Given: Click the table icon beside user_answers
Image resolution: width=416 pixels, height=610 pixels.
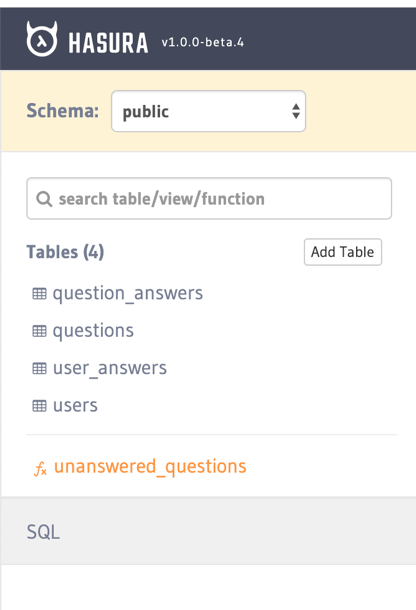Looking at the screenshot, I should 39,368.
